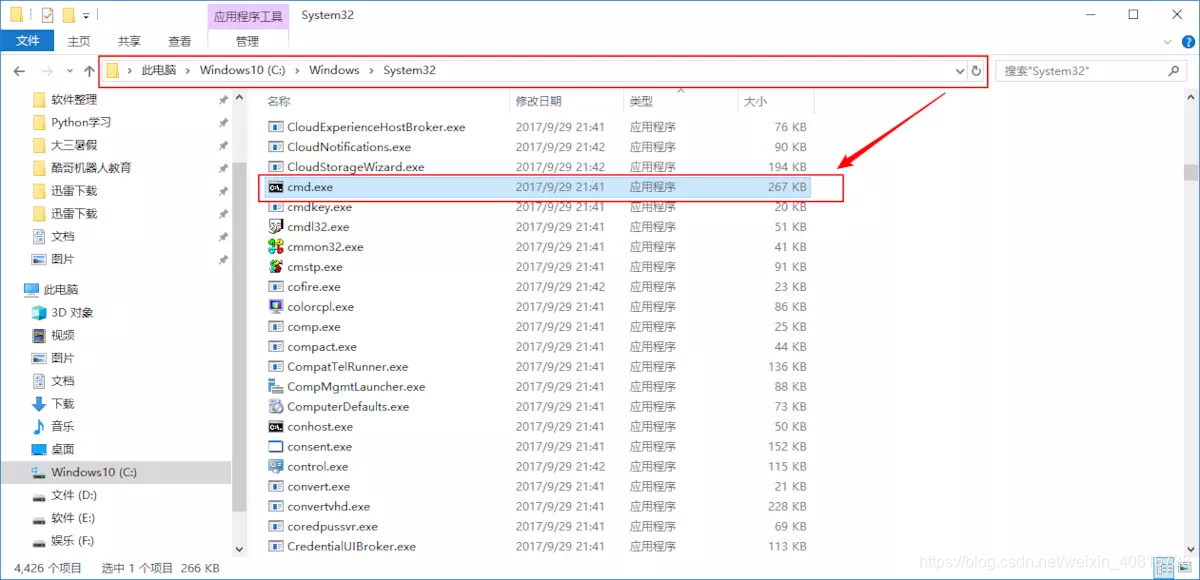Click the properties checkmark quick access icon
Screen dimensions: 1200x580
point(47,15)
